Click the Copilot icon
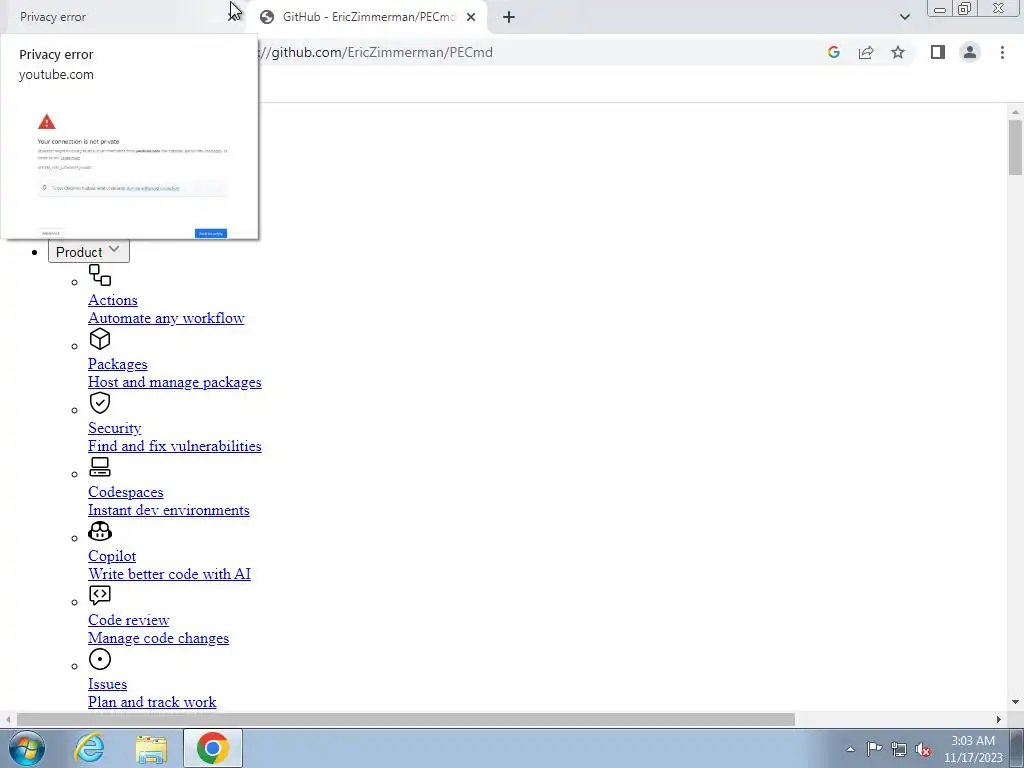The image size is (1024, 768). [x=100, y=531]
